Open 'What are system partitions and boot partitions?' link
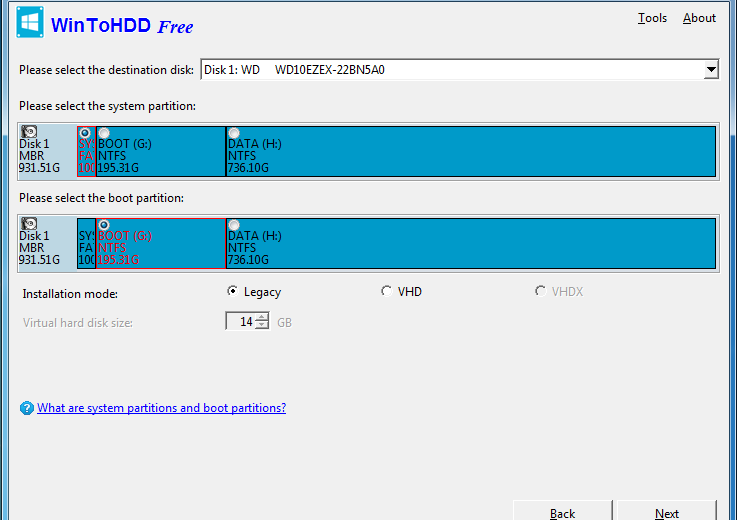This screenshot has width=737, height=520. (161, 408)
